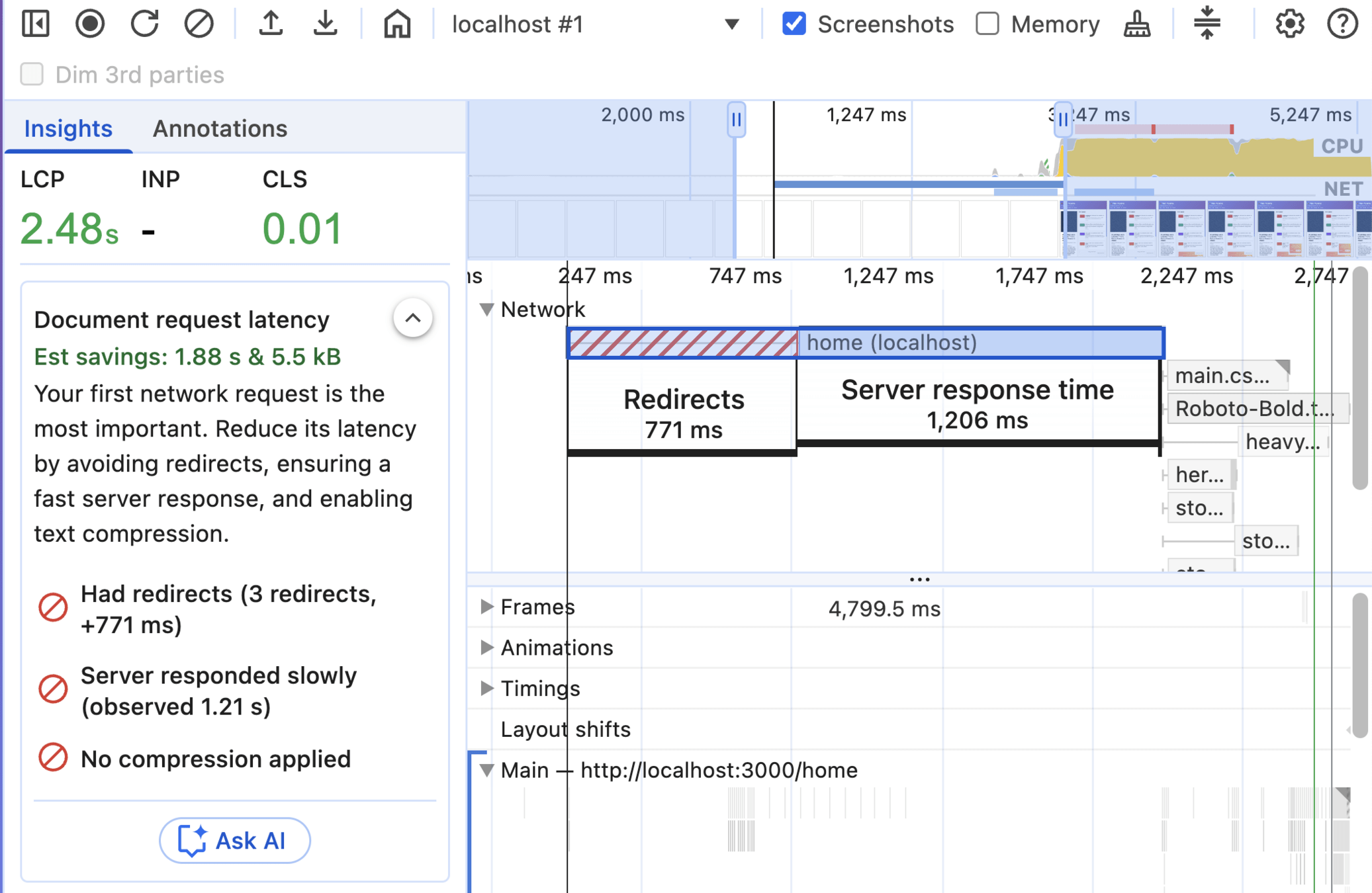This screenshot has height=893, width=1372.
Task: Check Dim 3rd parties option
Action: 32,74
